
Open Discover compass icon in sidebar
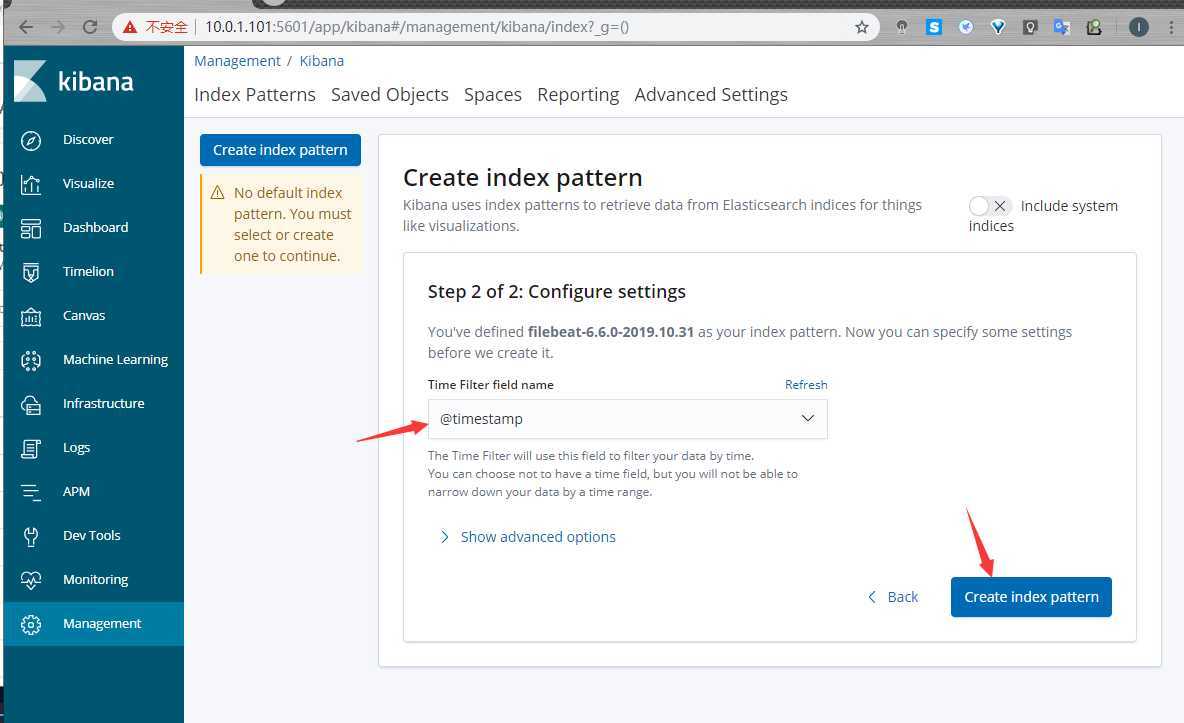pos(31,141)
